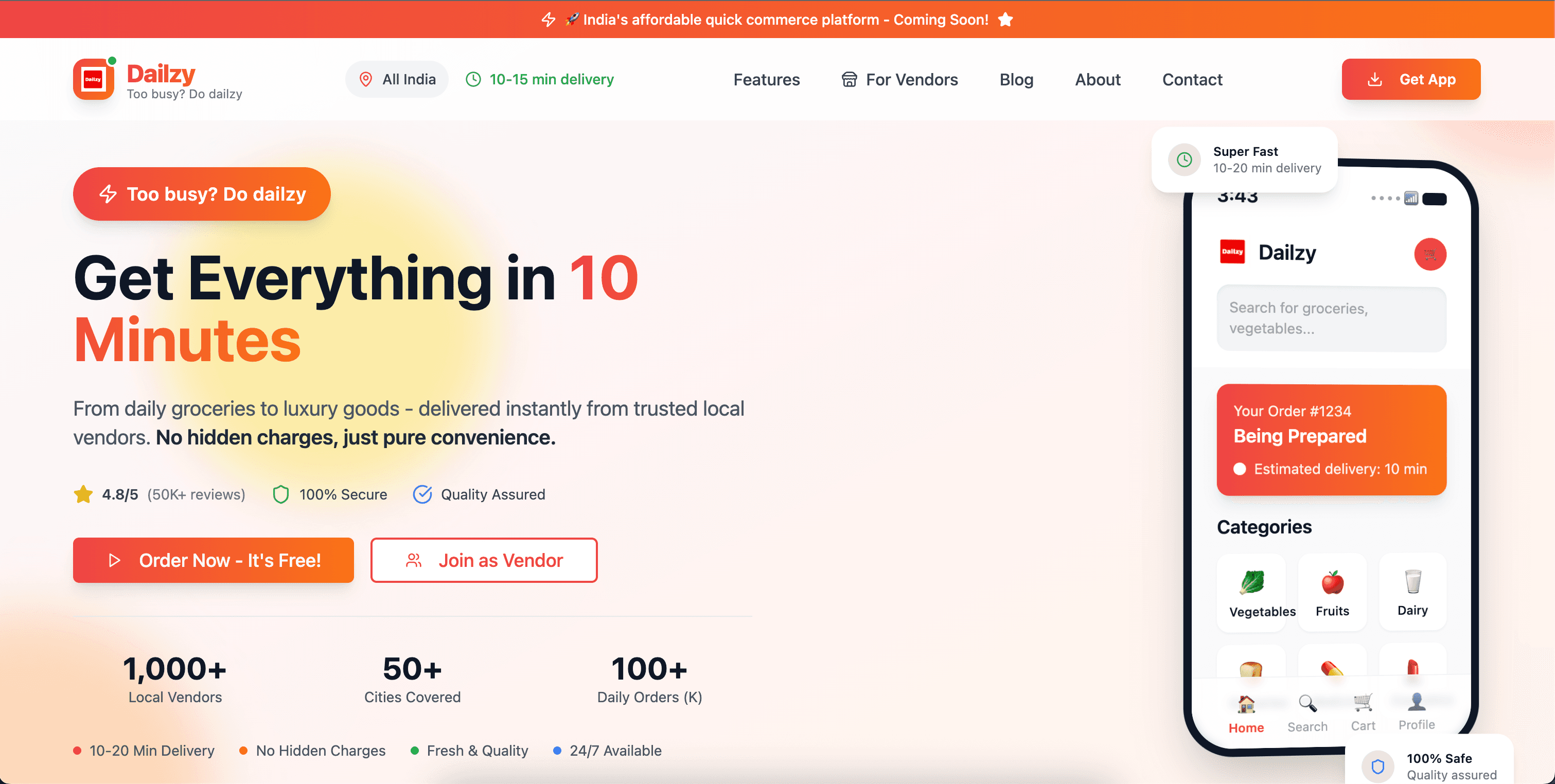
Task: Click the Dailzy logo icon in header
Action: pos(94,79)
